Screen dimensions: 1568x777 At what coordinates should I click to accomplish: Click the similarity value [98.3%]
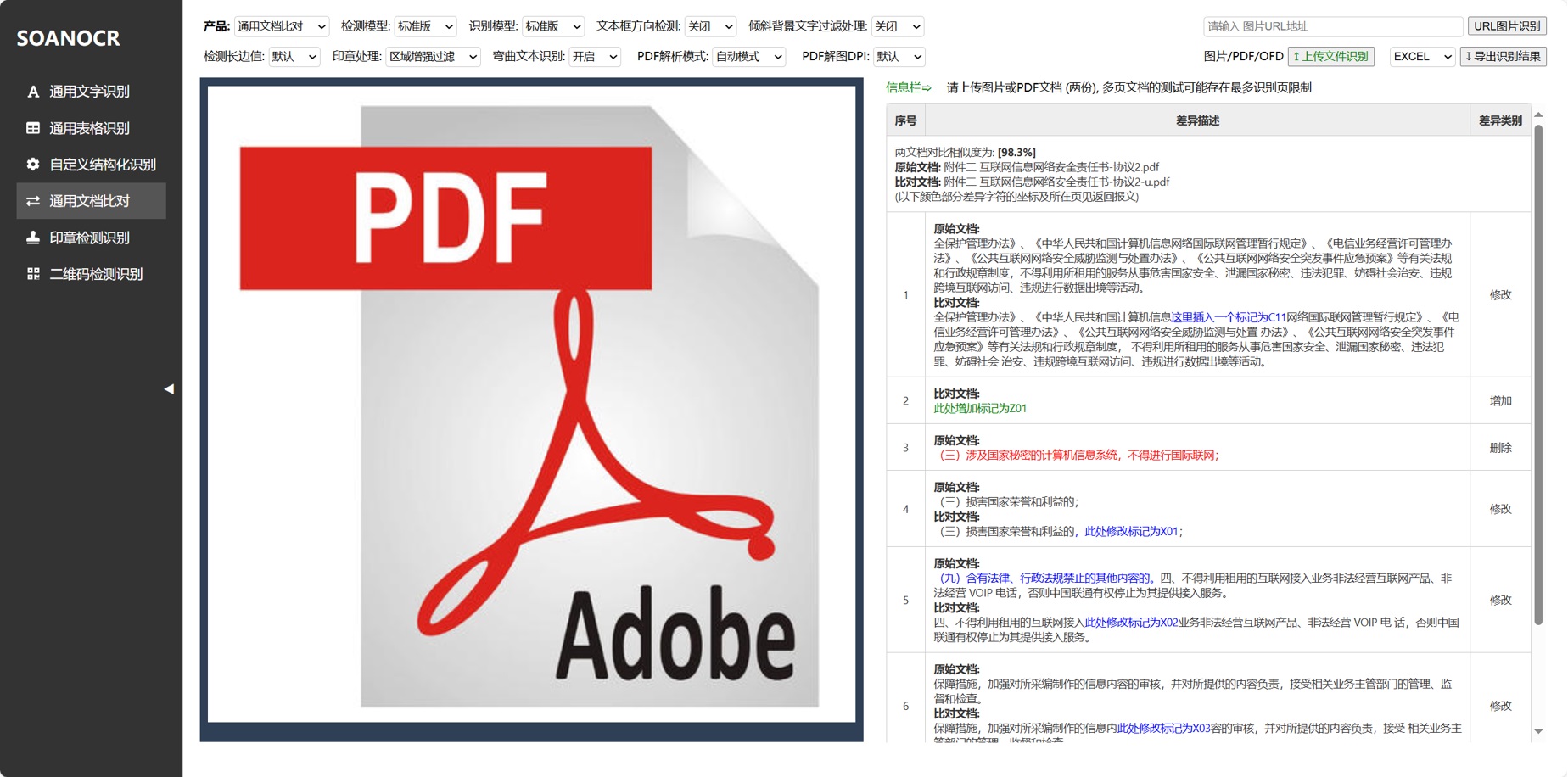1016,153
